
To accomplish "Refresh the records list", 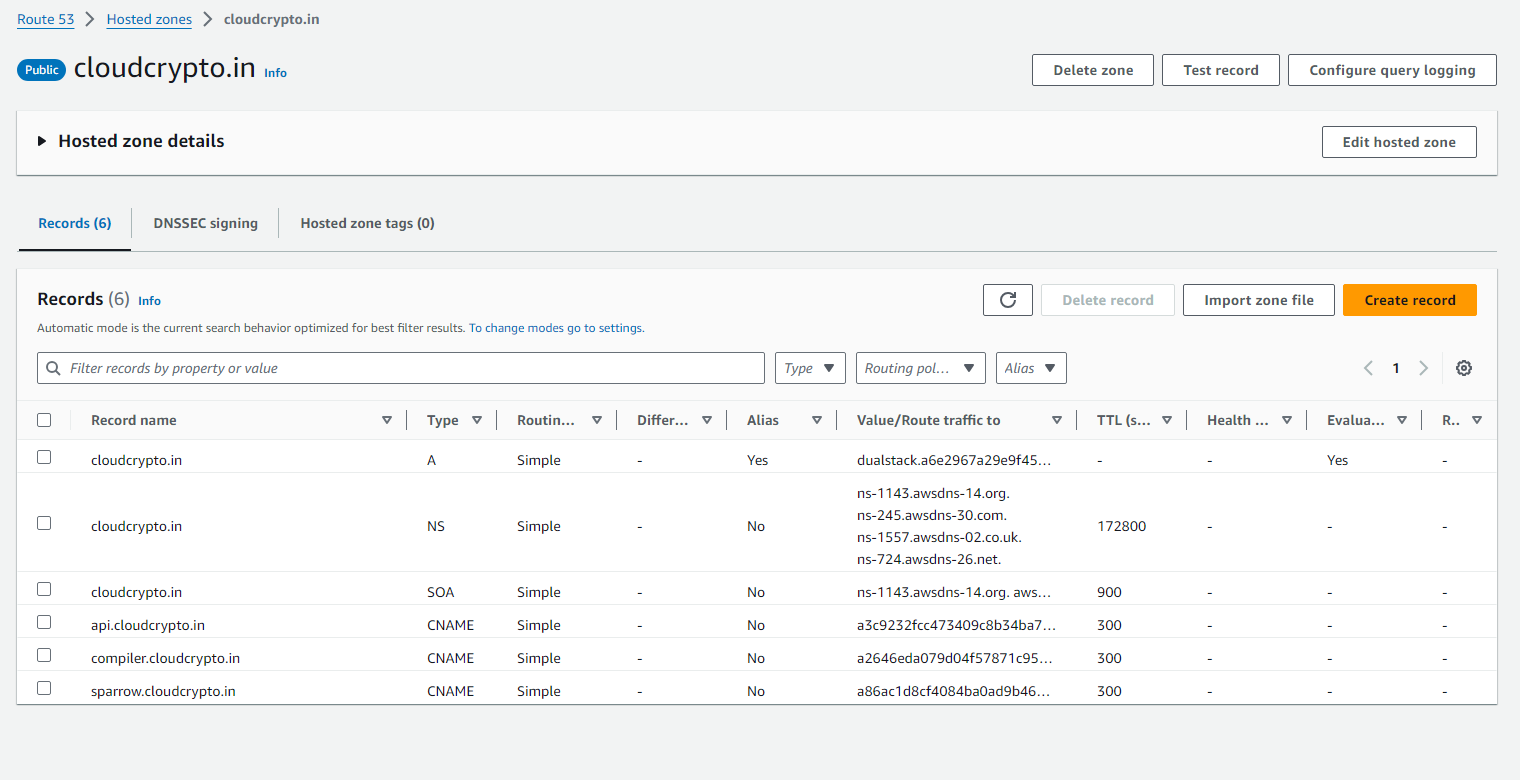I will [1008, 300].
